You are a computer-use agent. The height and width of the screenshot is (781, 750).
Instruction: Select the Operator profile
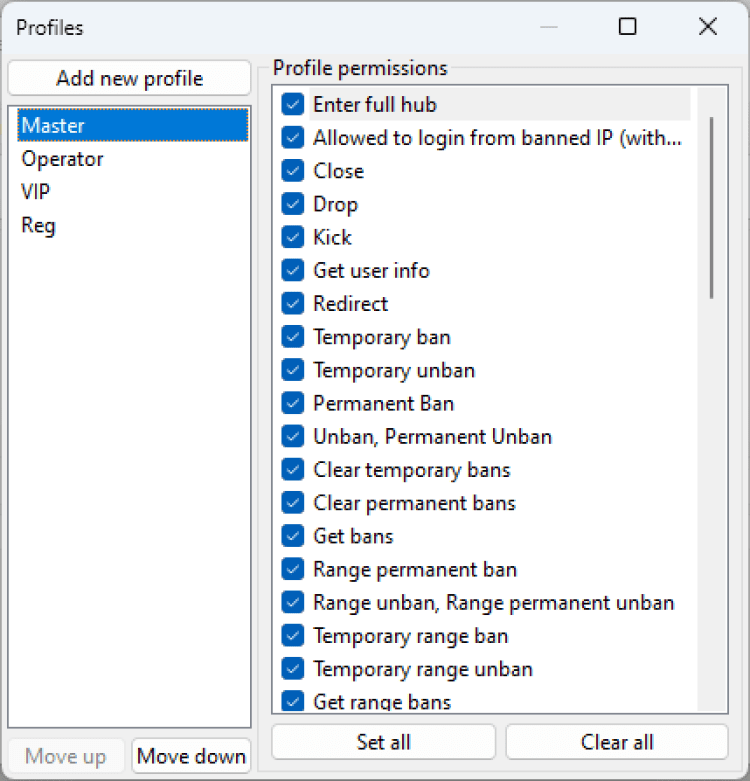62,159
